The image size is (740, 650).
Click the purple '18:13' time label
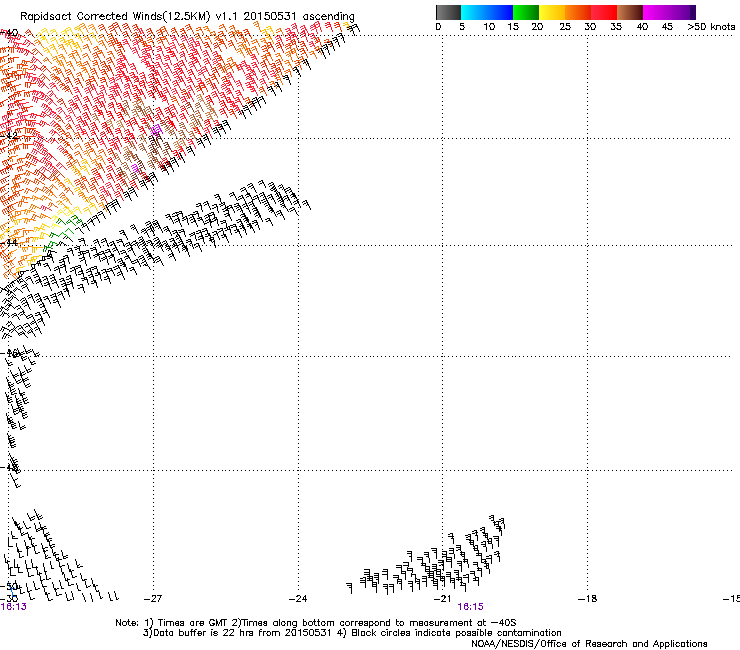14,607
